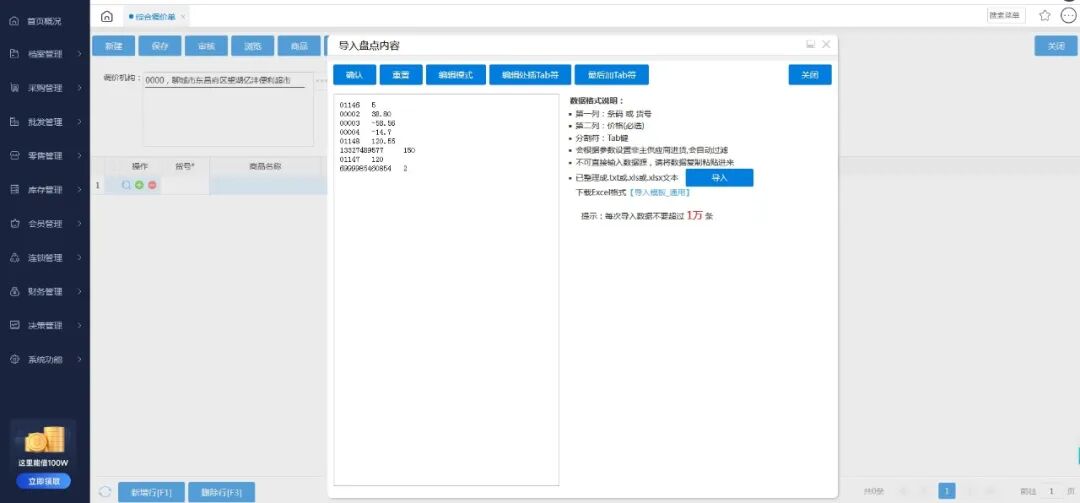
Task: Click the home icon in the tab bar
Action: click(107, 16)
